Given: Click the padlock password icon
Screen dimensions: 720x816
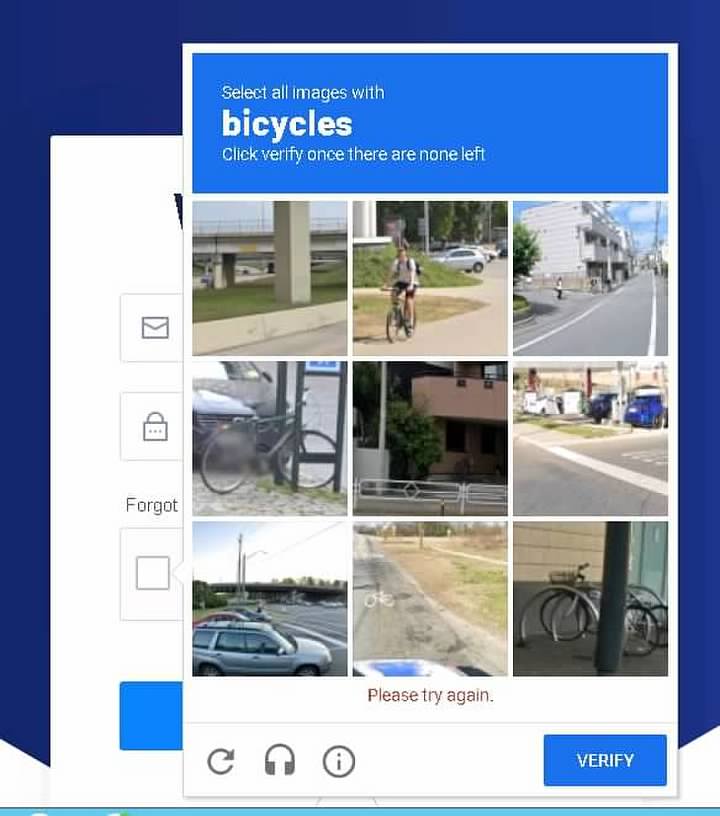Looking at the screenshot, I should click(x=155, y=427).
